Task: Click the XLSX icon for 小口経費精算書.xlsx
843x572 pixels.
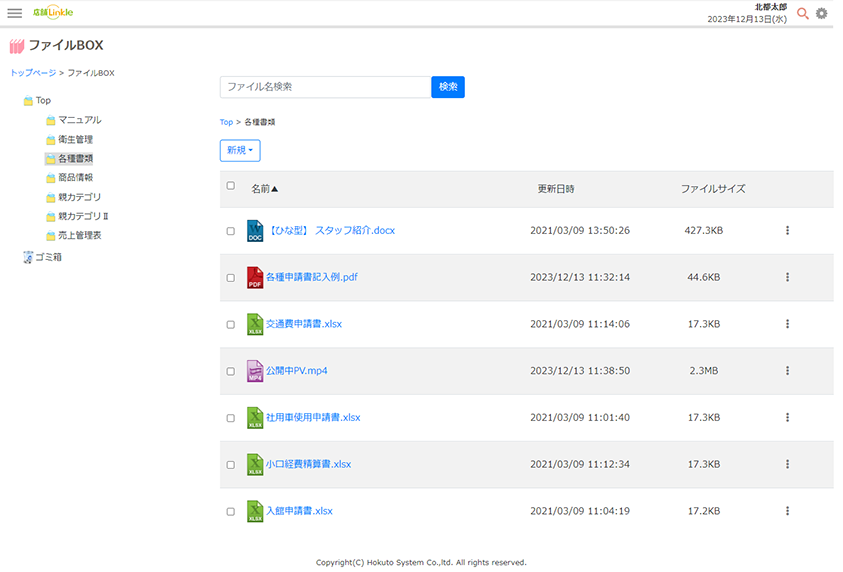Action: pyautogui.click(x=255, y=464)
